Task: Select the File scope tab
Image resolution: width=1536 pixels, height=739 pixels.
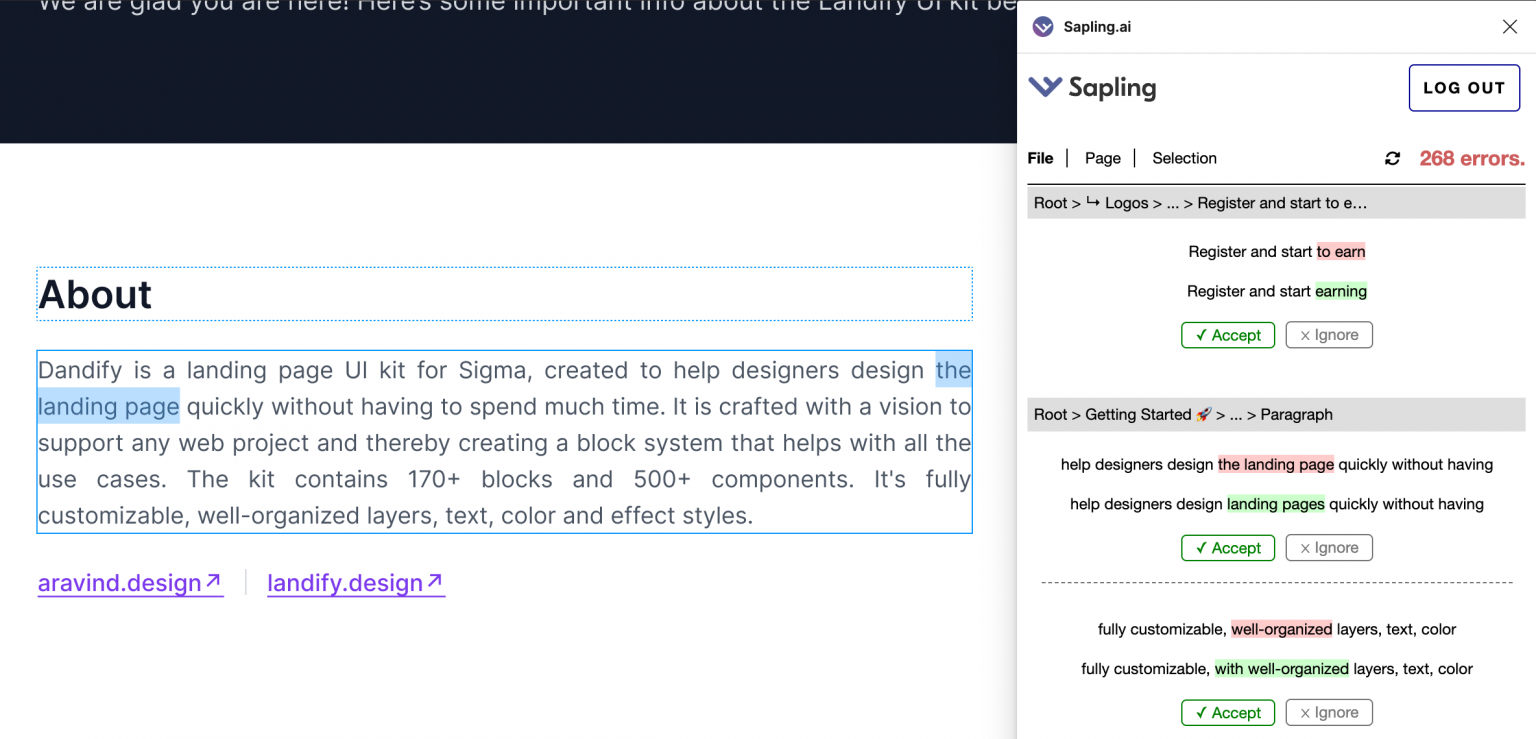Action: (x=1039, y=158)
